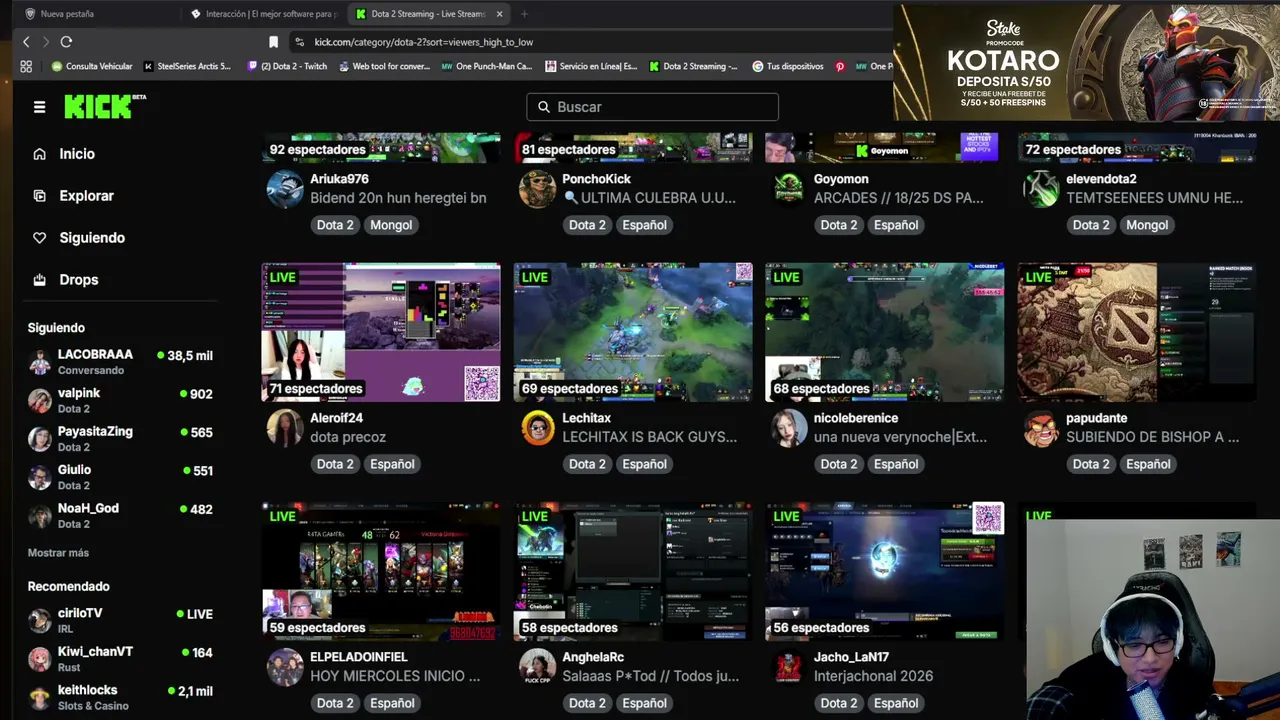Screen dimensions: 1280x720
Task: Open Giulio's channel in the sidebar
Action: 120,477
